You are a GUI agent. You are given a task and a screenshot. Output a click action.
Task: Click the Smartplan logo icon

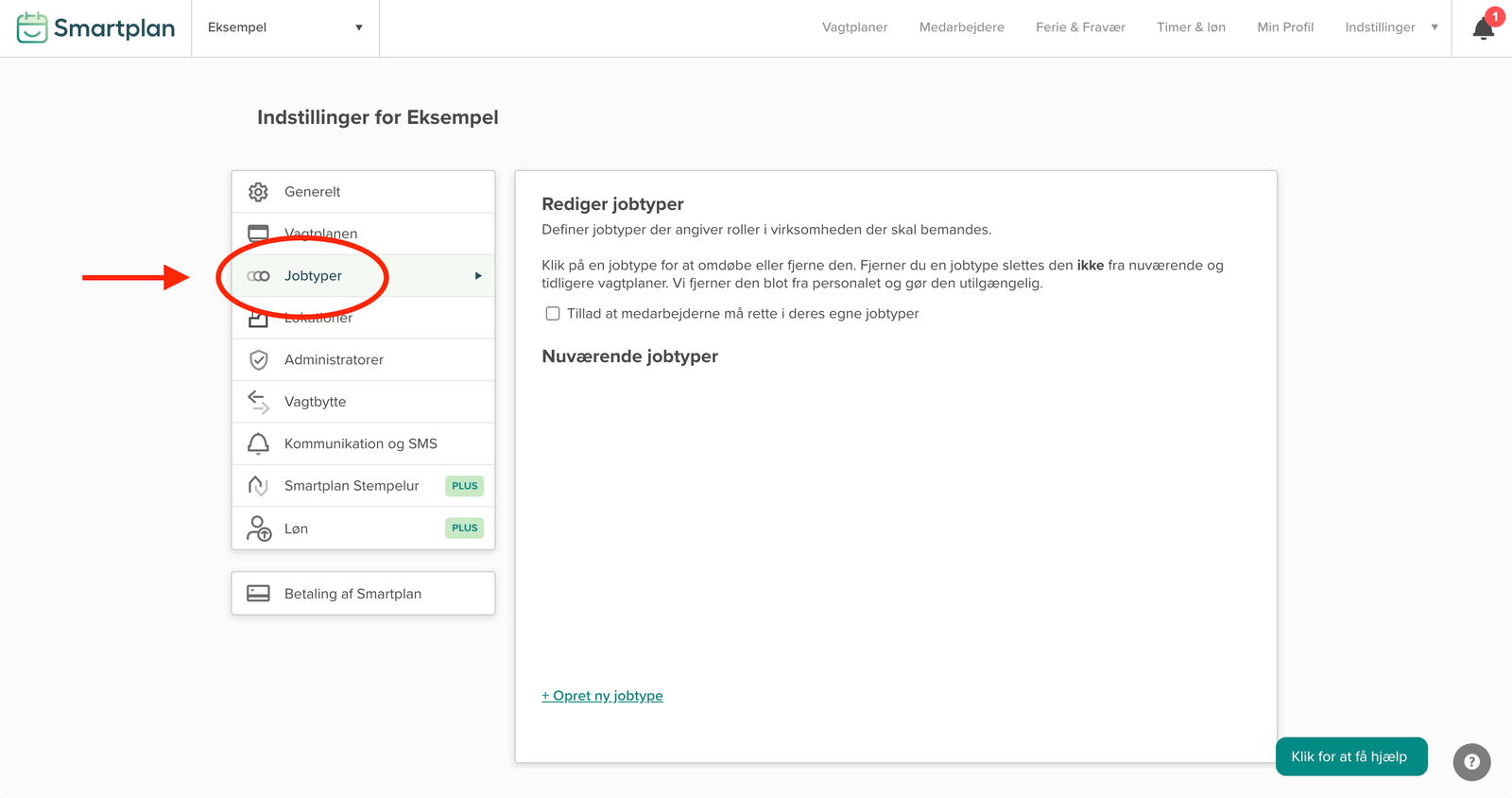tap(32, 27)
